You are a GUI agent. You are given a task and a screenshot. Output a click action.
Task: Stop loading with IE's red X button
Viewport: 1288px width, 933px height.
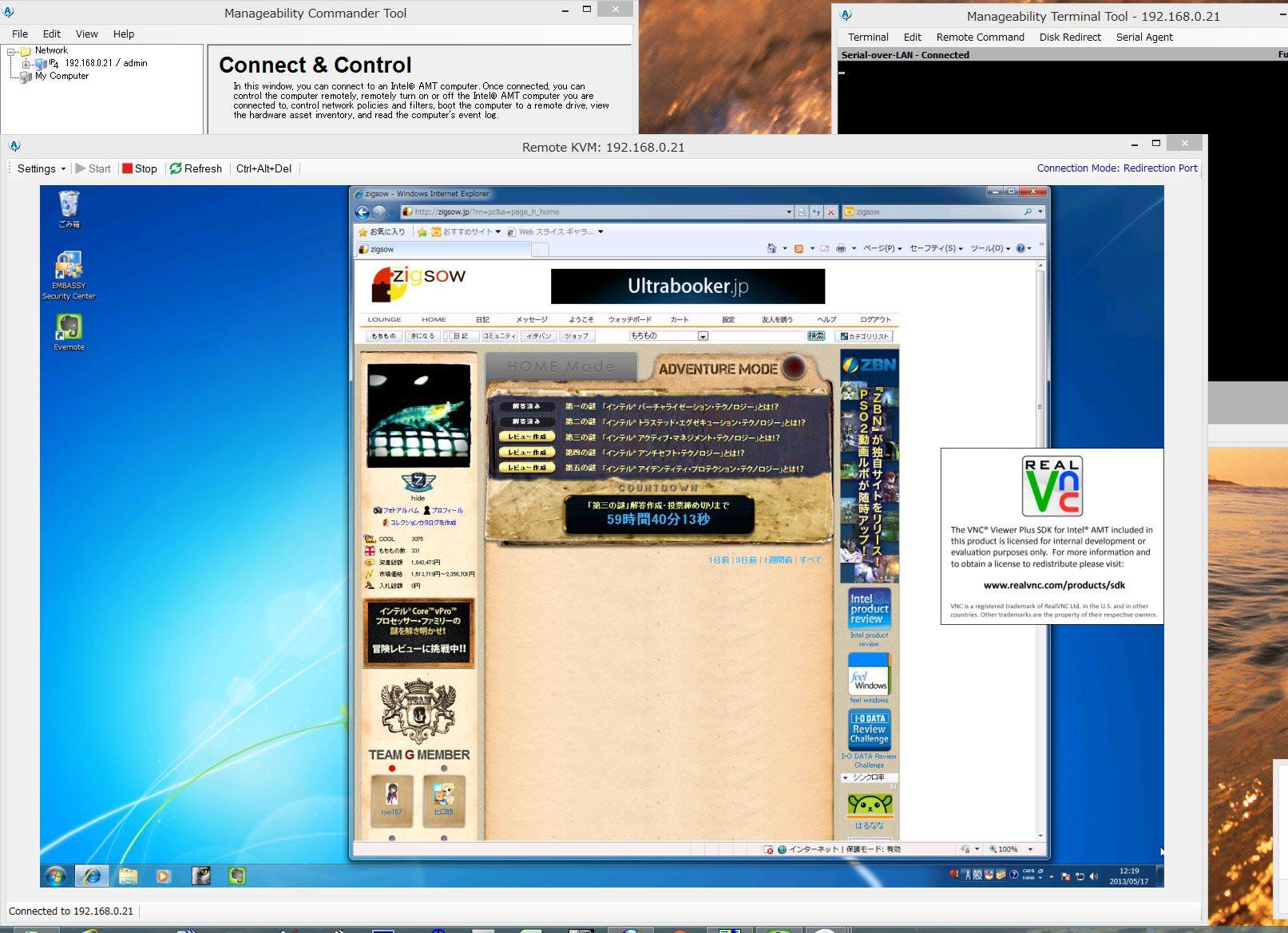click(830, 212)
